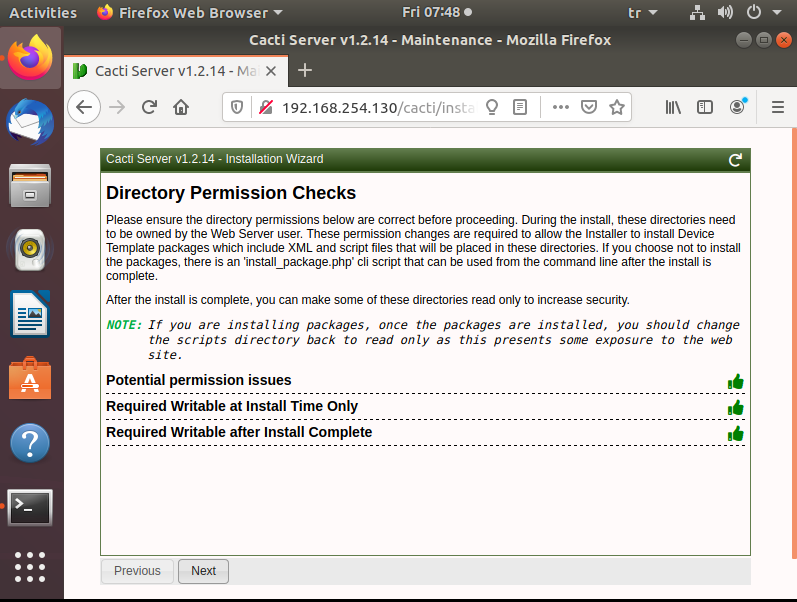797x602 pixels.
Task: Click the Firefox forward arrow button
Action: click(x=117, y=107)
